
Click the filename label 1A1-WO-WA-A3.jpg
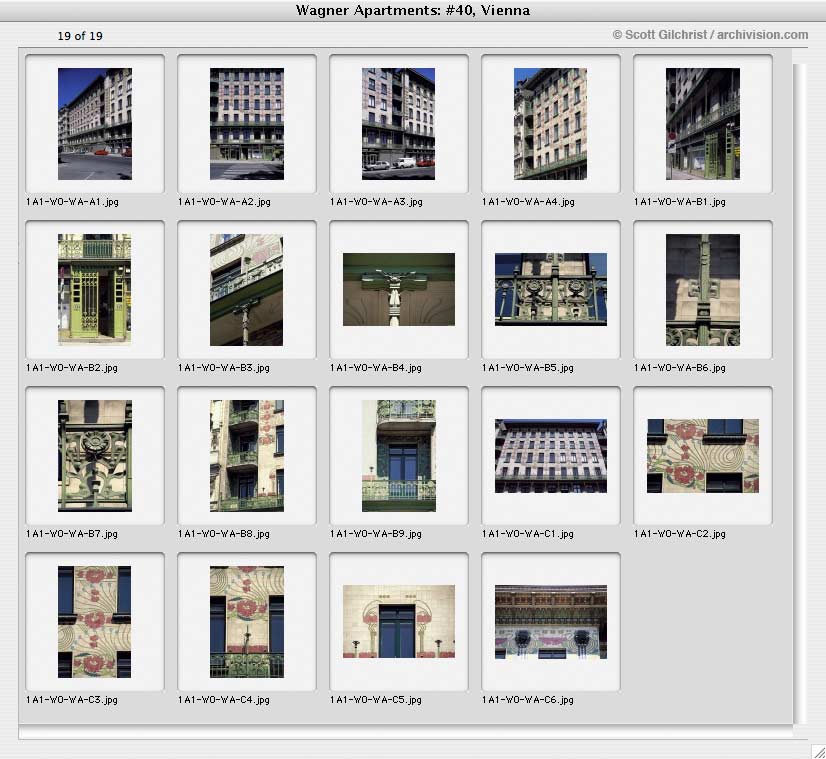[x=376, y=202]
